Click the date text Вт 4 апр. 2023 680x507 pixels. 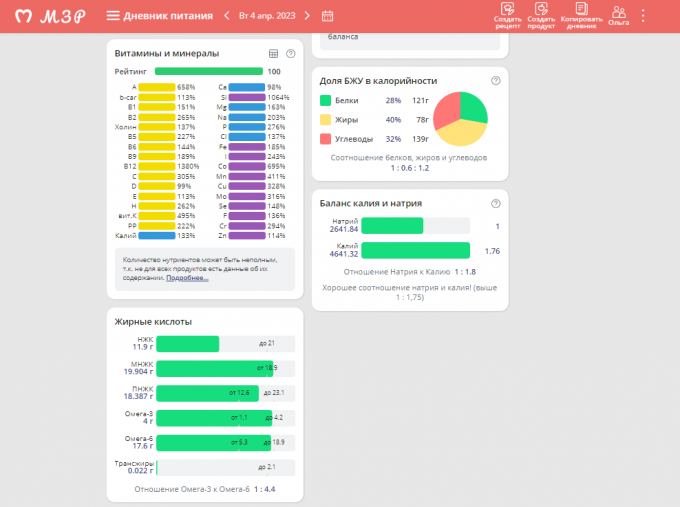pos(269,16)
